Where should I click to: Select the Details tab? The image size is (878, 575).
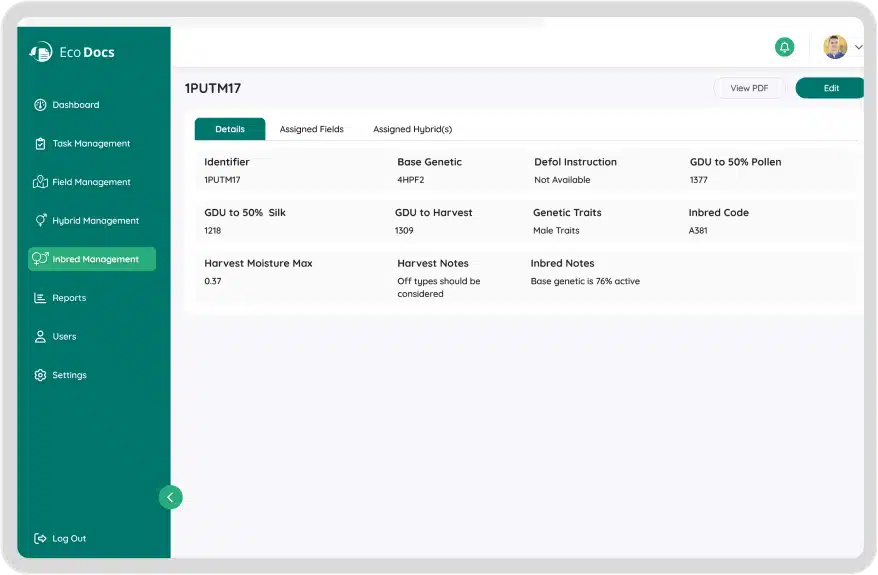(x=230, y=129)
